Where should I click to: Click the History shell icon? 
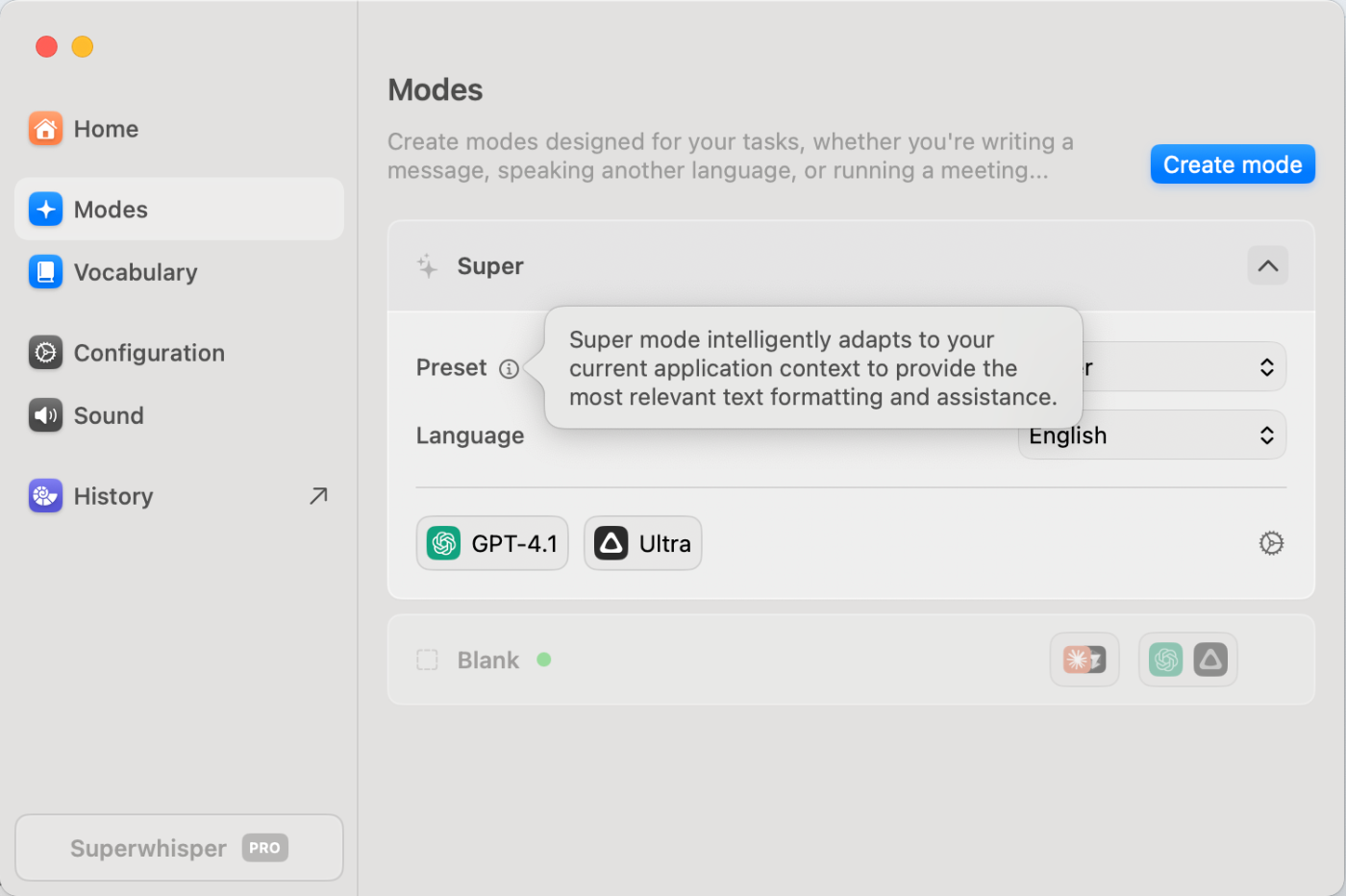coord(45,496)
